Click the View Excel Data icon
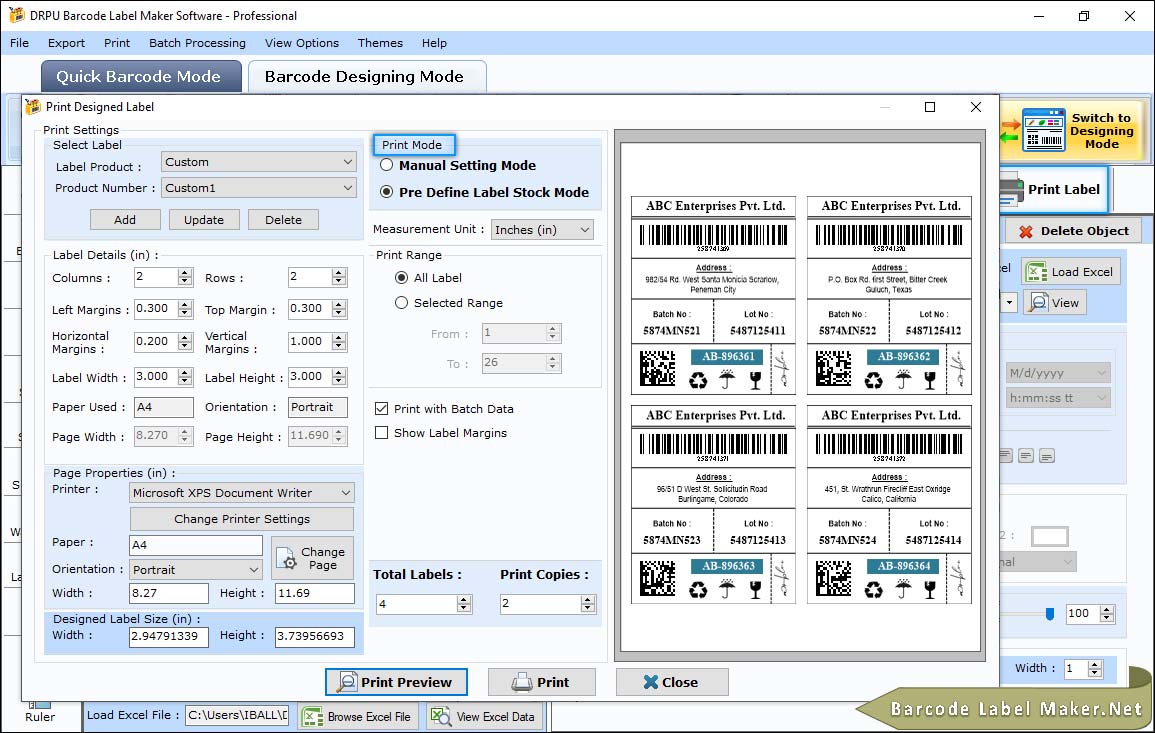Viewport: 1155px width, 733px height. (440, 717)
